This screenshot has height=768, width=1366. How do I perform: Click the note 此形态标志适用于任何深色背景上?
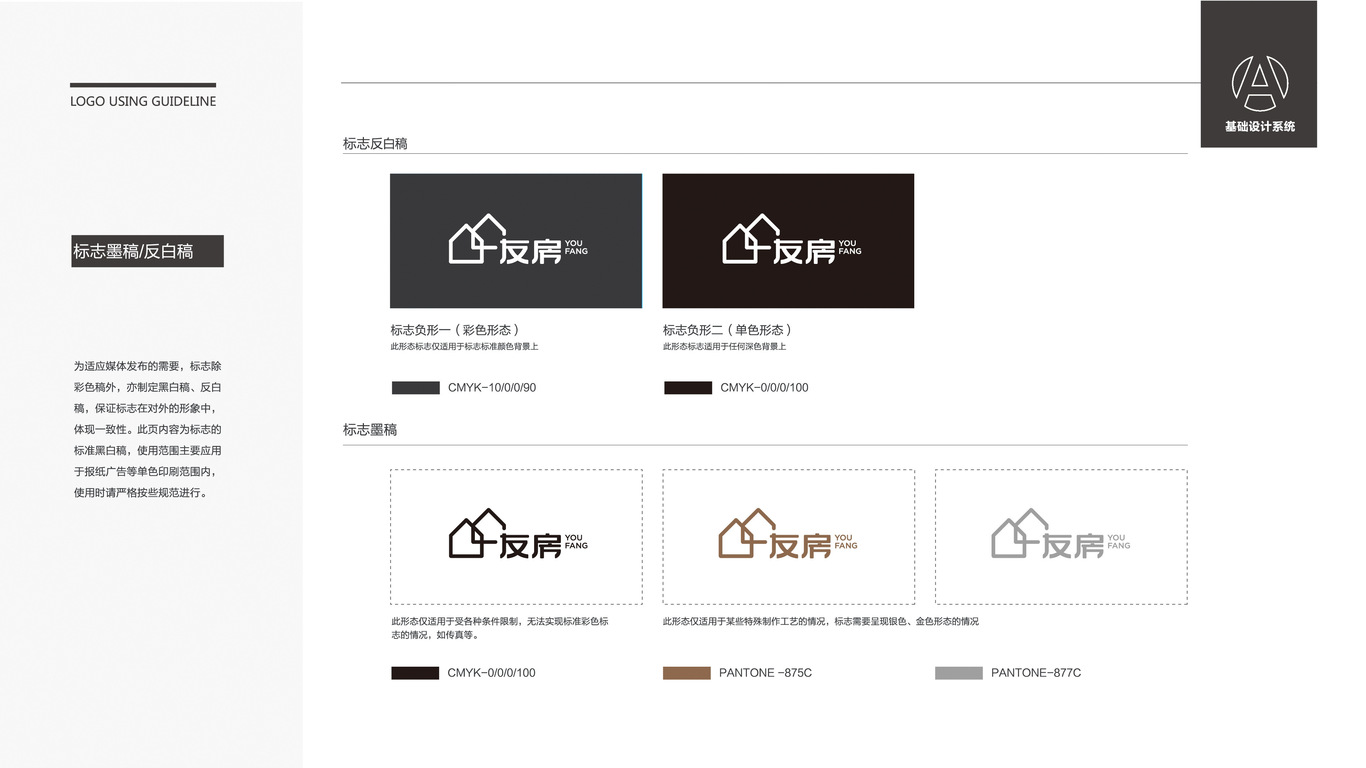[724, 347]
